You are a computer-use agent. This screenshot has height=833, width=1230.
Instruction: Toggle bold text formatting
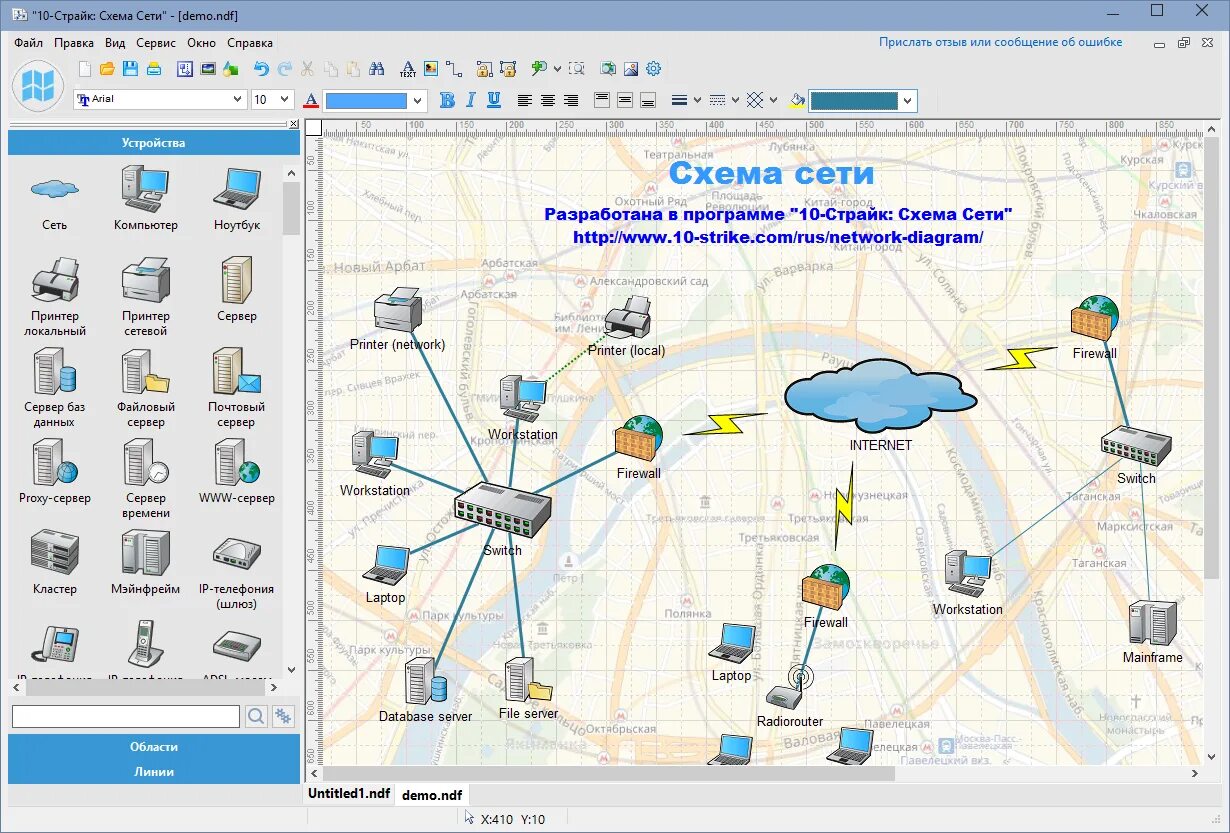[x=447, y=100]
